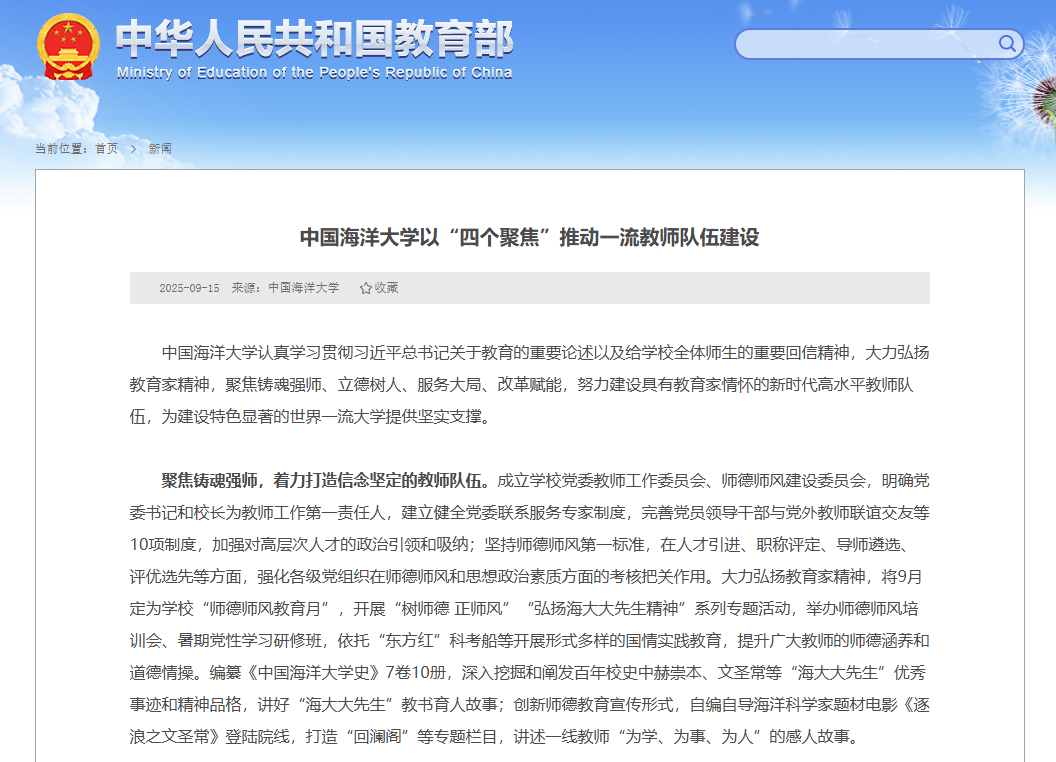This screenshot has height=762, width=1056.
Task: Click the text mentioning 师德师风教育月
Action: tap(270, 608)
